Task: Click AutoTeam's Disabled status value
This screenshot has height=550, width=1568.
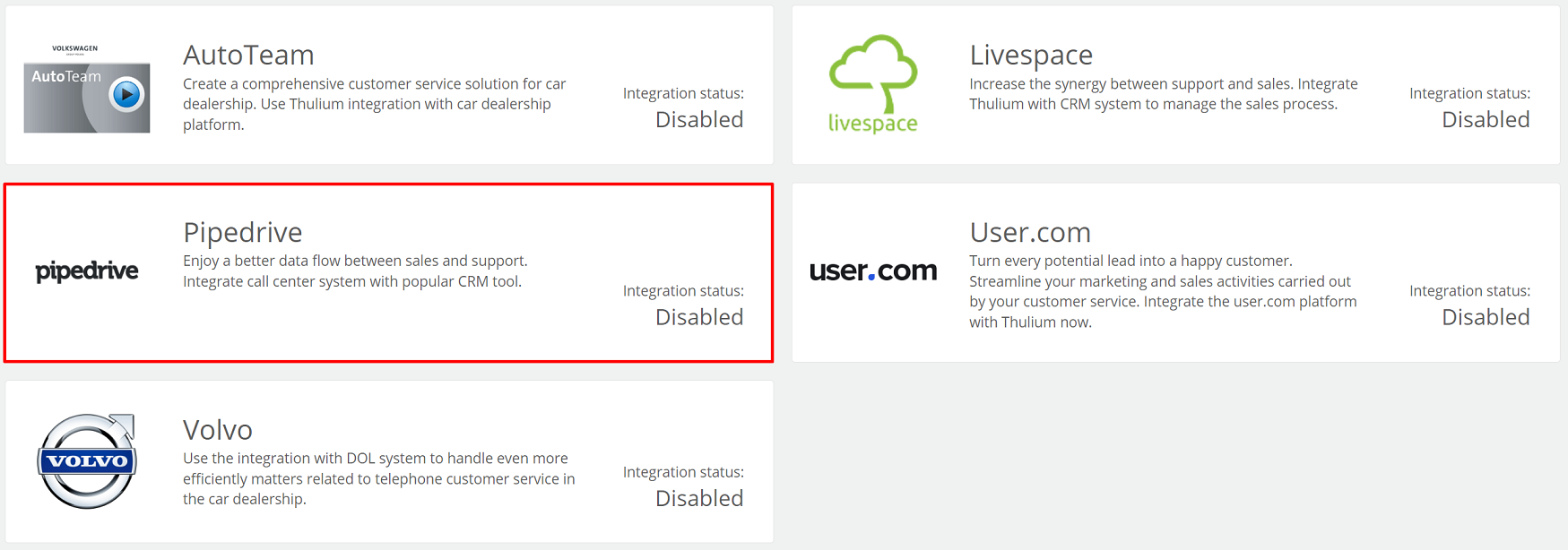Action: (699, 119)
